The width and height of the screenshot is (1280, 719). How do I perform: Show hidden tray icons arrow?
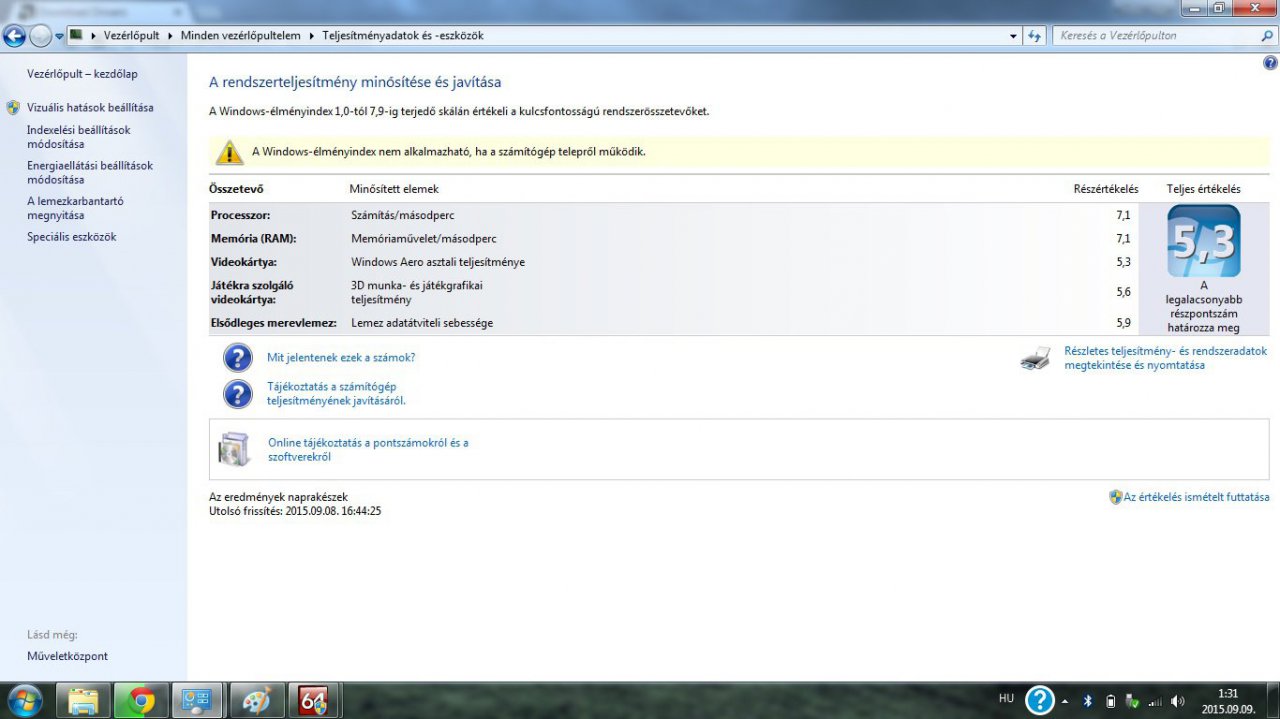[x=1065, y=701]
